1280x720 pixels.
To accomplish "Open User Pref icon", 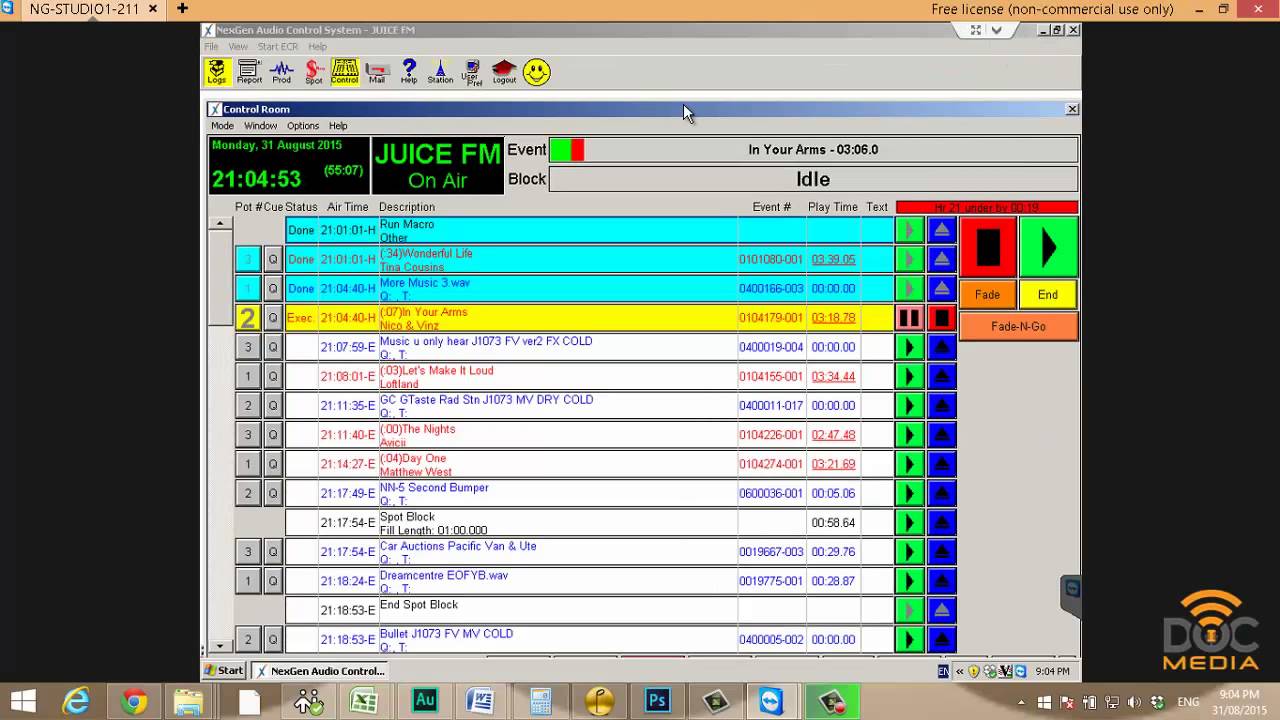I will click(472, 72).
